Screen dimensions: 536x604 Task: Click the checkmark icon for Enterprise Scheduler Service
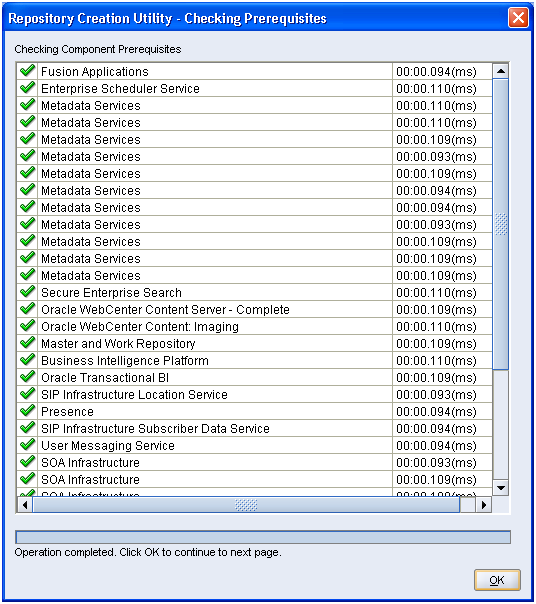[27, 88]
